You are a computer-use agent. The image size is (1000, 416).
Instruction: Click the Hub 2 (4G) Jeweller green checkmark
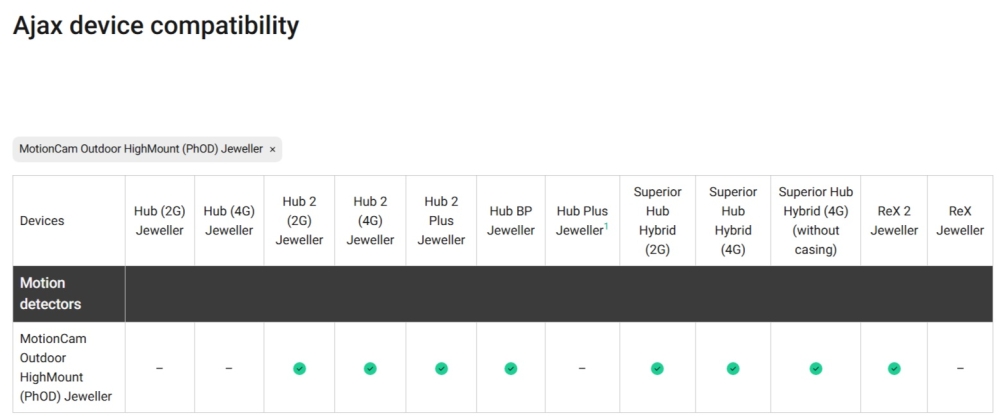click(x=370, y=368)
